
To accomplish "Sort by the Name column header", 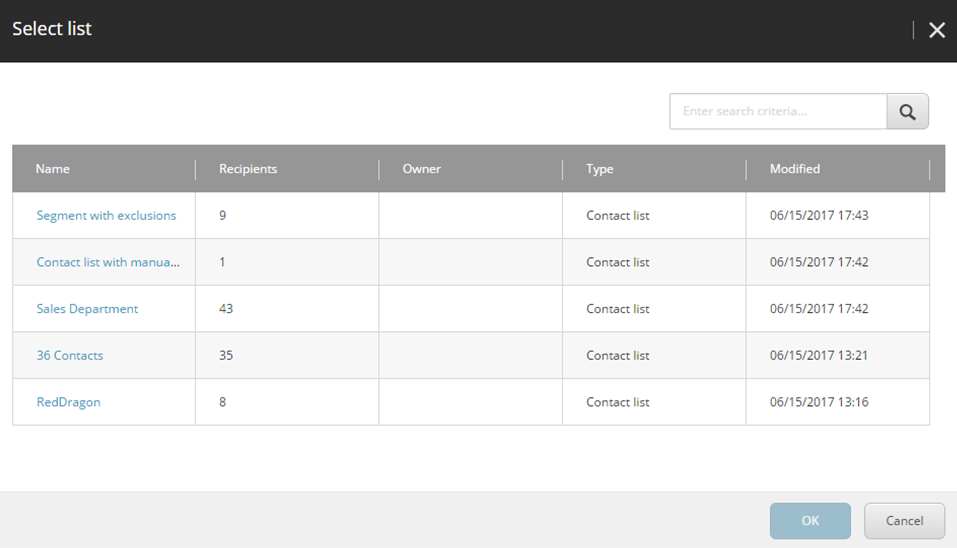I will [52, 169].
